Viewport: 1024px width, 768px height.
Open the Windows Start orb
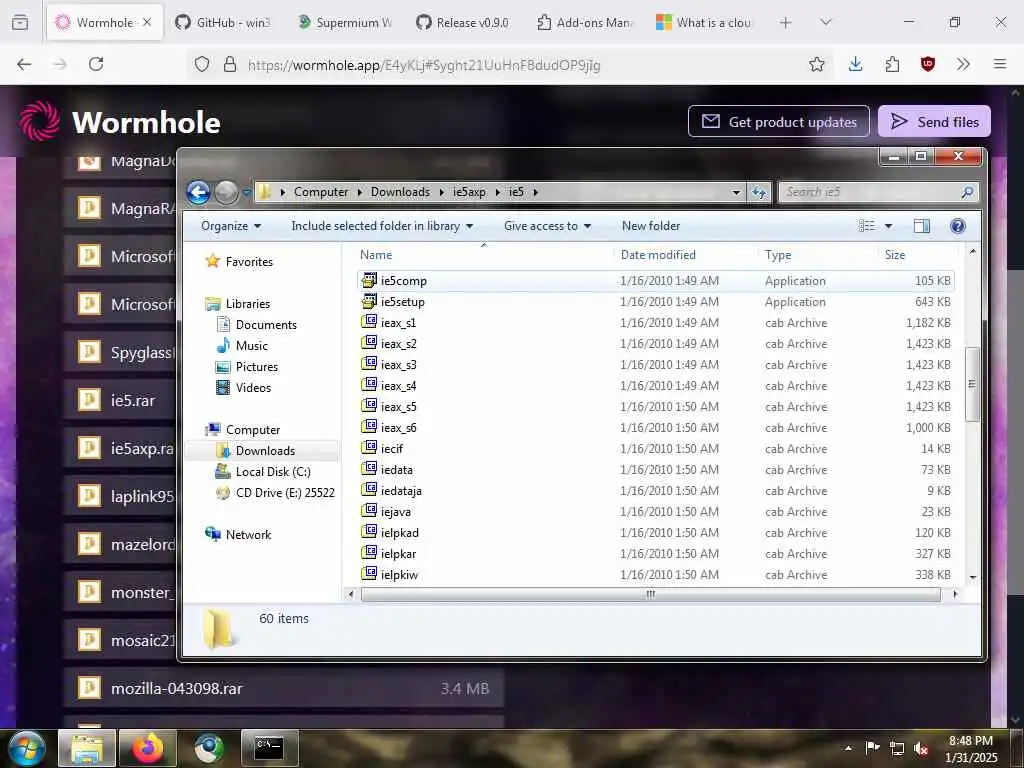[x=26, y=748]
